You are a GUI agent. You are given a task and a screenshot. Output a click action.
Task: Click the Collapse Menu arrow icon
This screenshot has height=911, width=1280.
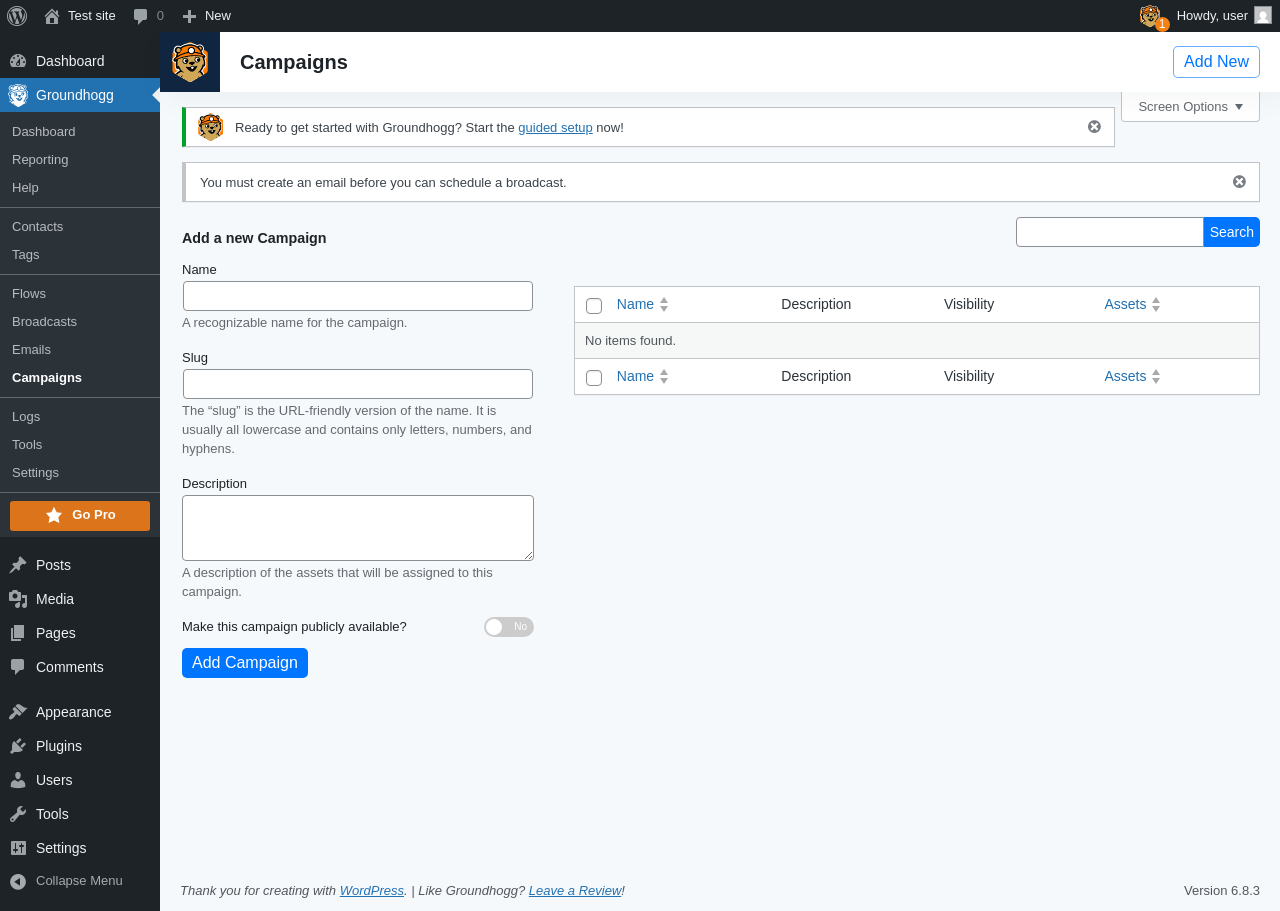[x=18, y=881]
